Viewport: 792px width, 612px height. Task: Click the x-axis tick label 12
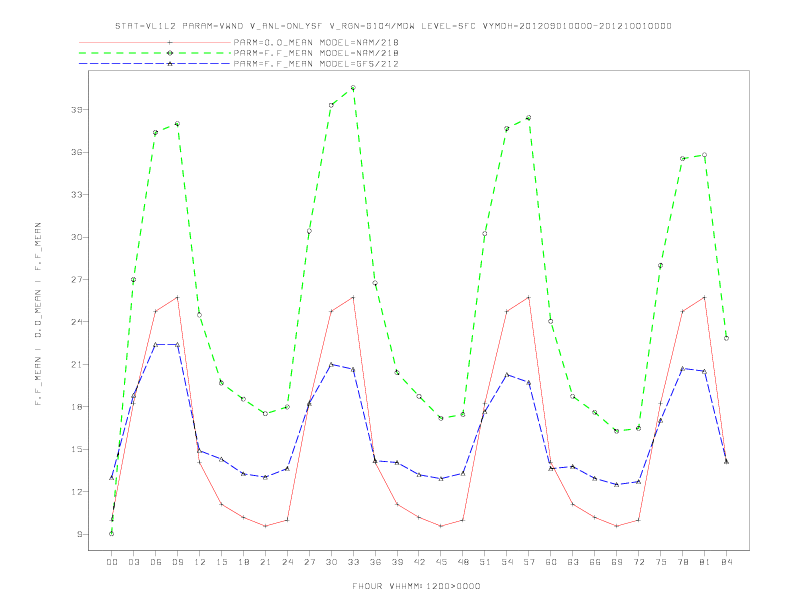[x=200, y=562]
